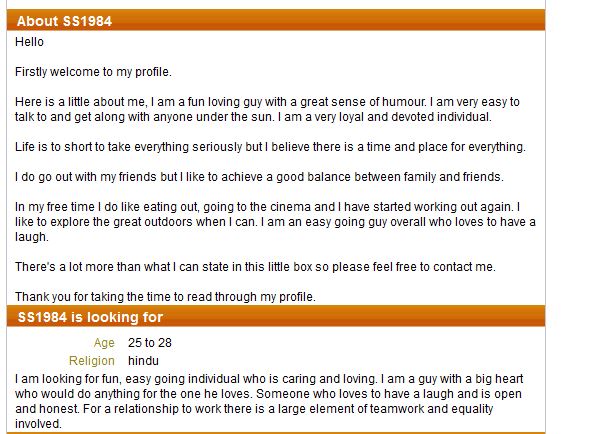Click the "I am looking for fun" description line
The height and width of the screenshot is (434, 592).
pos(269,379)
